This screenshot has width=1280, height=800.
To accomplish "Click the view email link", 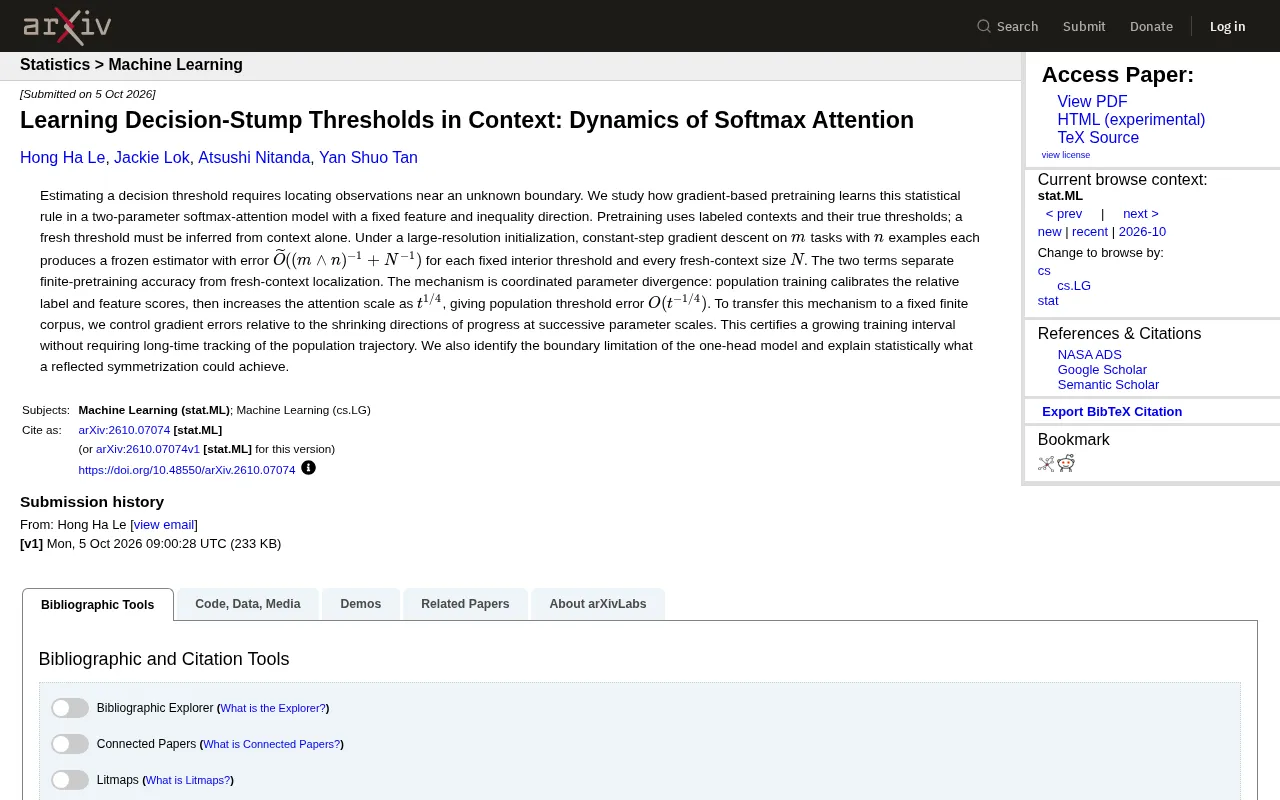I will 164,525.
